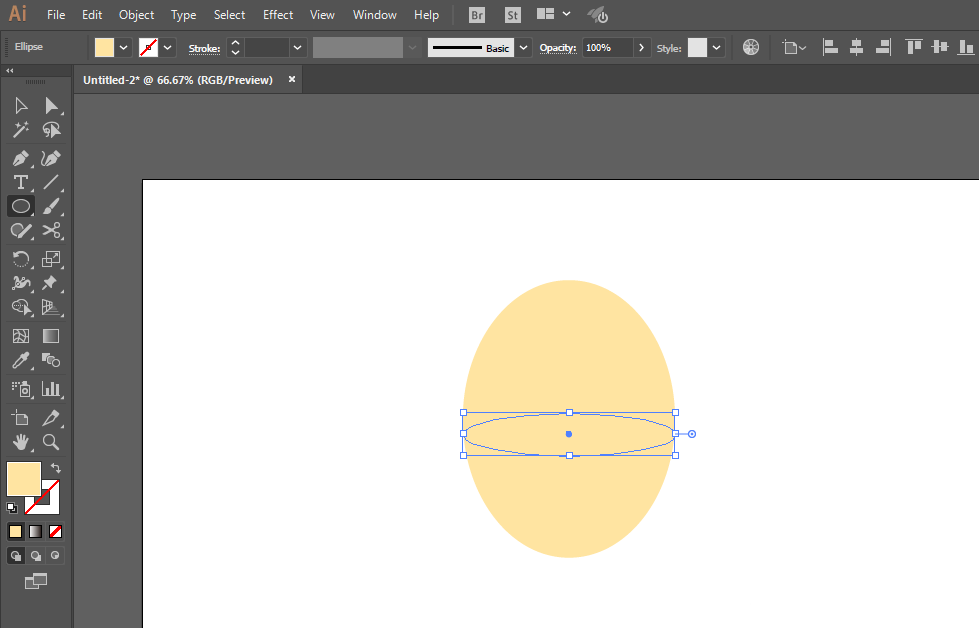The height and width of the screenshot is (628, 979).
Task: Select the Pen tool
Action: 21,158
